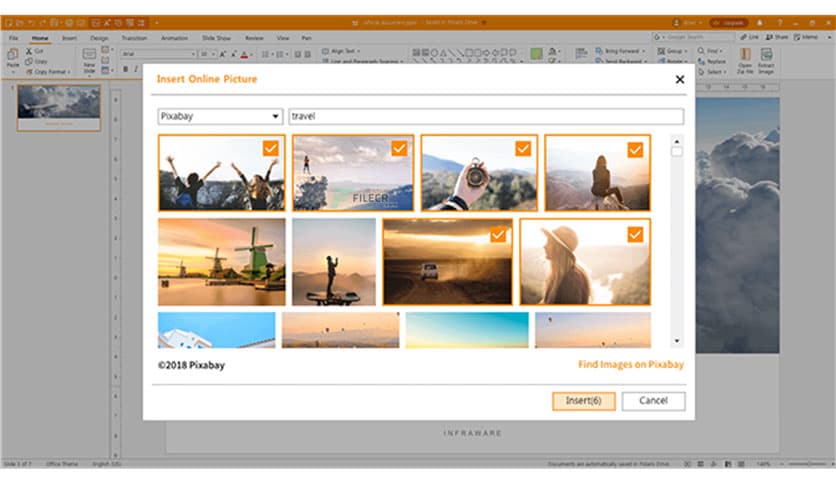
Task: Click the Copy icon in the ribbon
Action: [x=29, y=61]
